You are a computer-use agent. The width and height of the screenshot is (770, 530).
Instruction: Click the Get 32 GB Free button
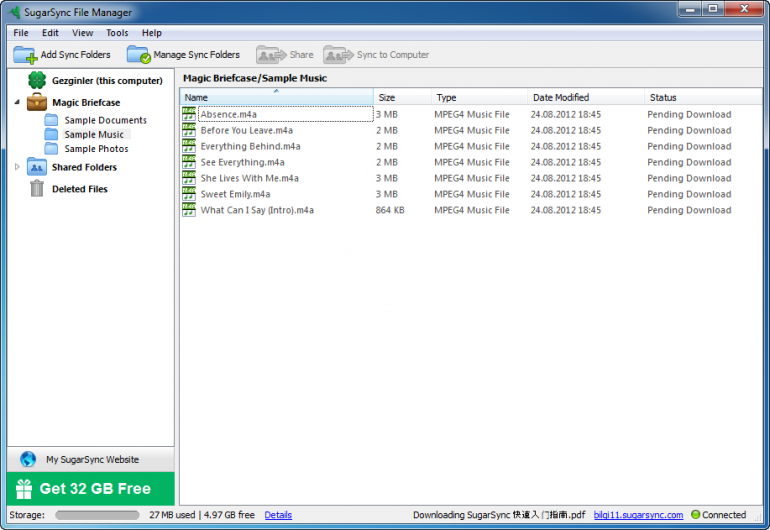[x=91, y=489]
